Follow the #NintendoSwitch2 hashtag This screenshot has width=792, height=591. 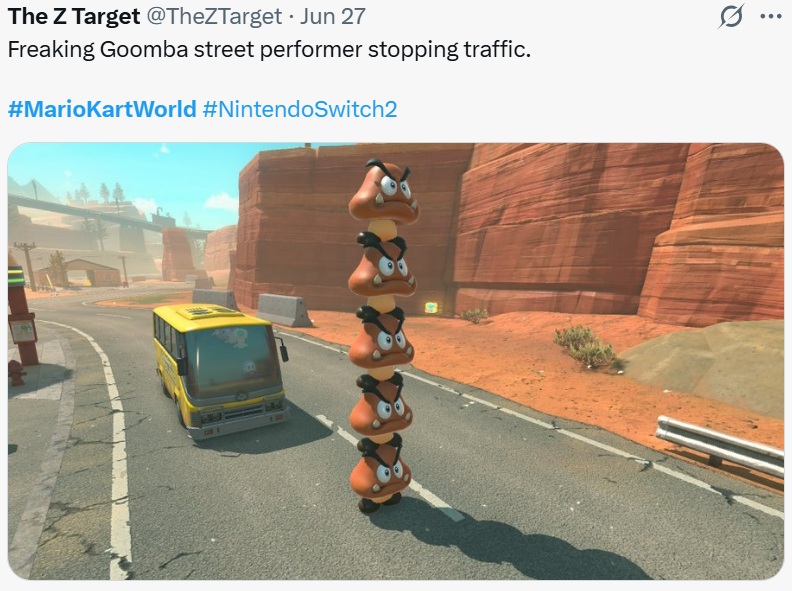pyautogui.click(x=300, y=109)
